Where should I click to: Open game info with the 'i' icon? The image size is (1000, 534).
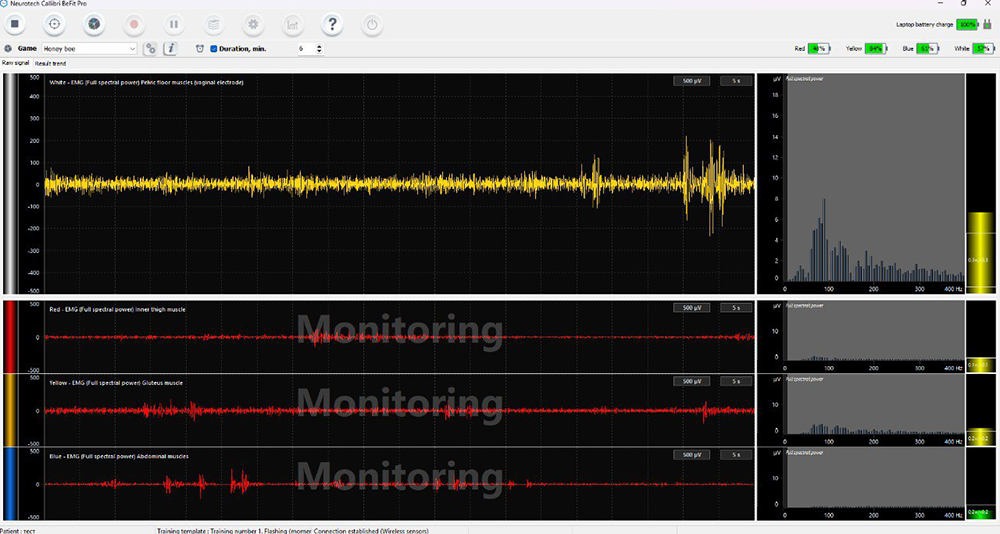pos(170,48)
